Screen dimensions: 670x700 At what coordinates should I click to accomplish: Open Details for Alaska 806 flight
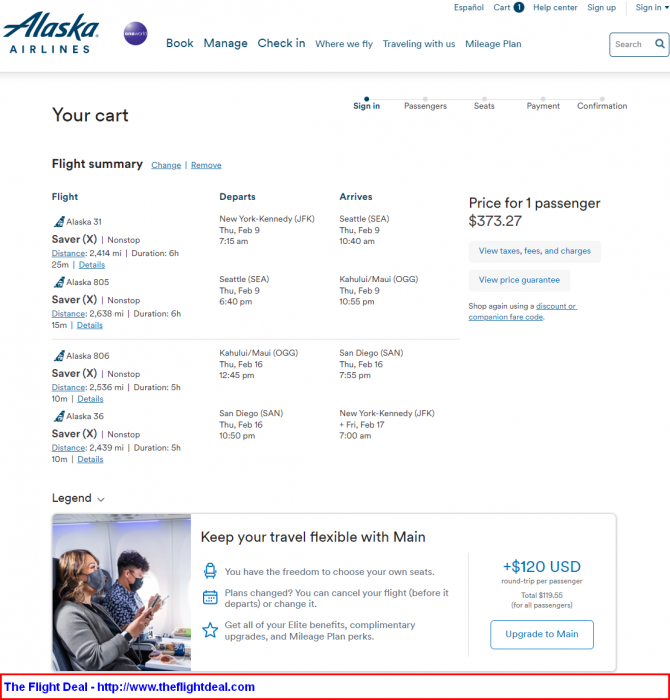(90, 399)
